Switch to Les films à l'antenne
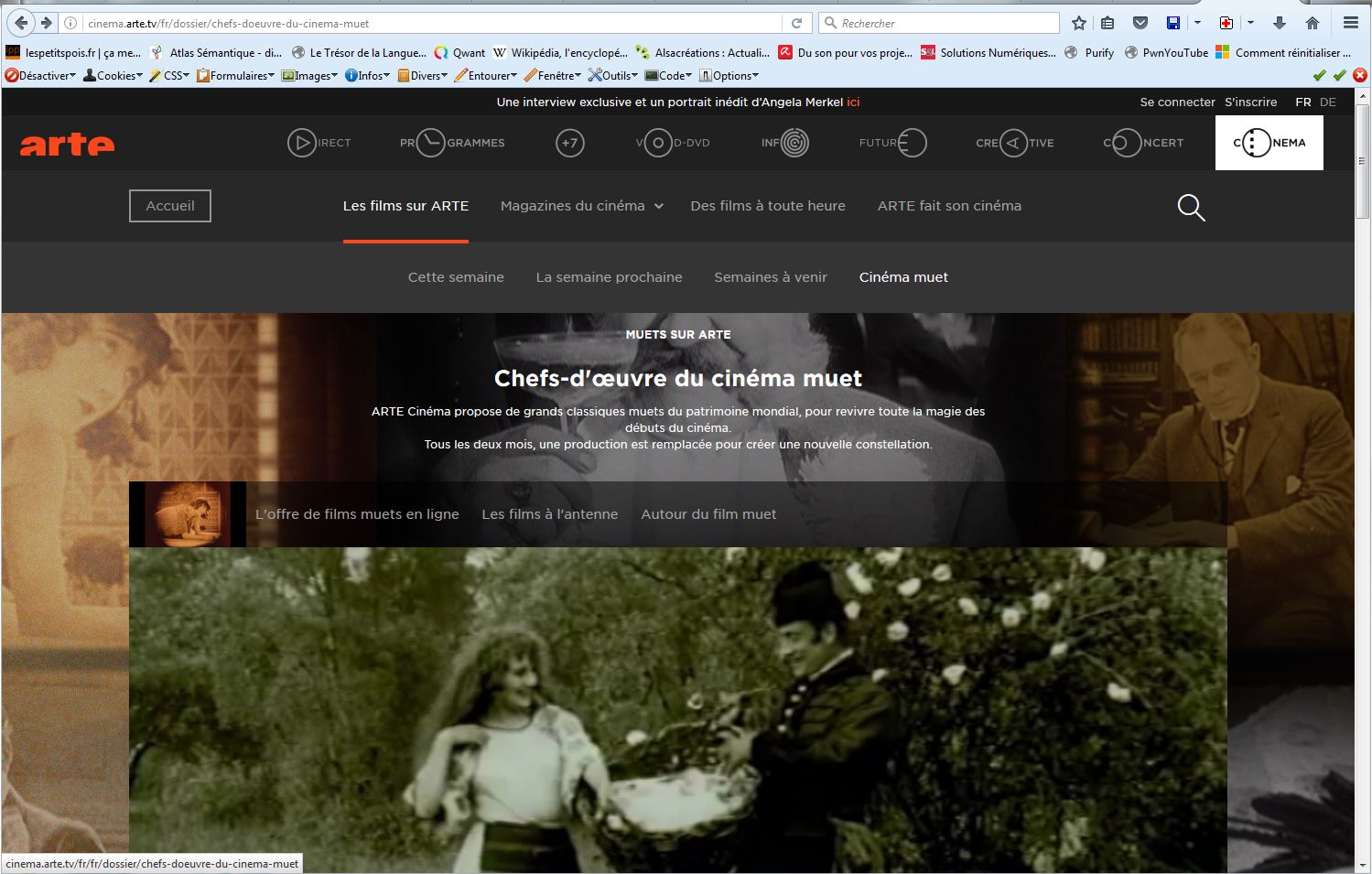Viewport: 1372px width, 874px height. (549, 514)
